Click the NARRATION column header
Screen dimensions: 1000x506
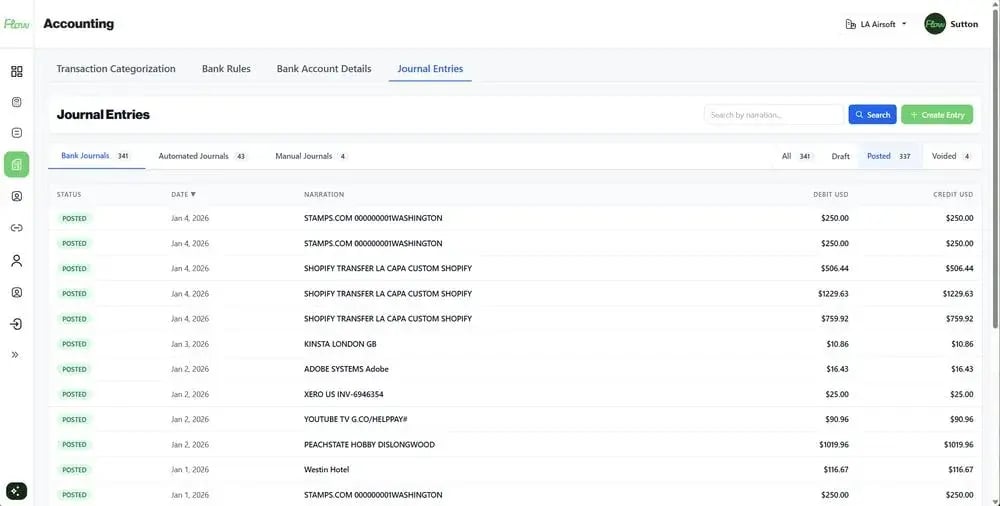(x=324, y=194)
